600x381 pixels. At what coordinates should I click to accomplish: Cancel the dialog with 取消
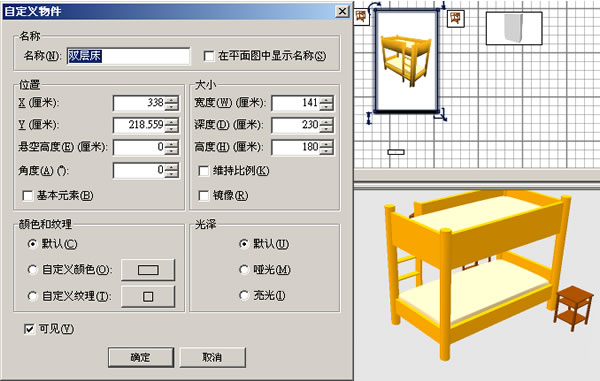pyautogui.click(x=212, y=357)
